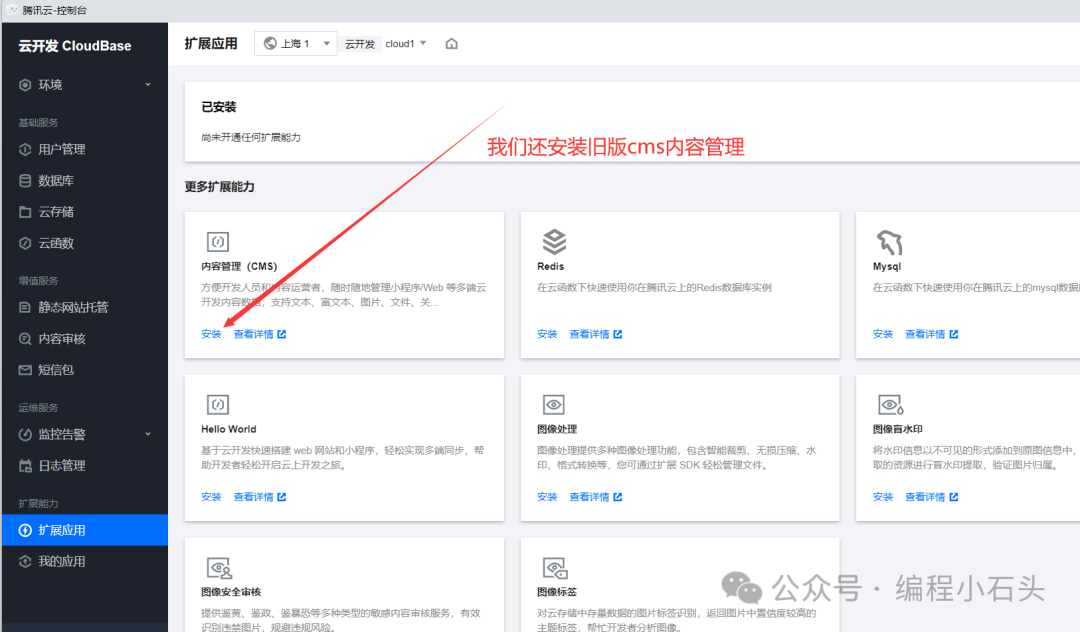
Task: Click the globe icon beside 上海 1
Action: 271,43
